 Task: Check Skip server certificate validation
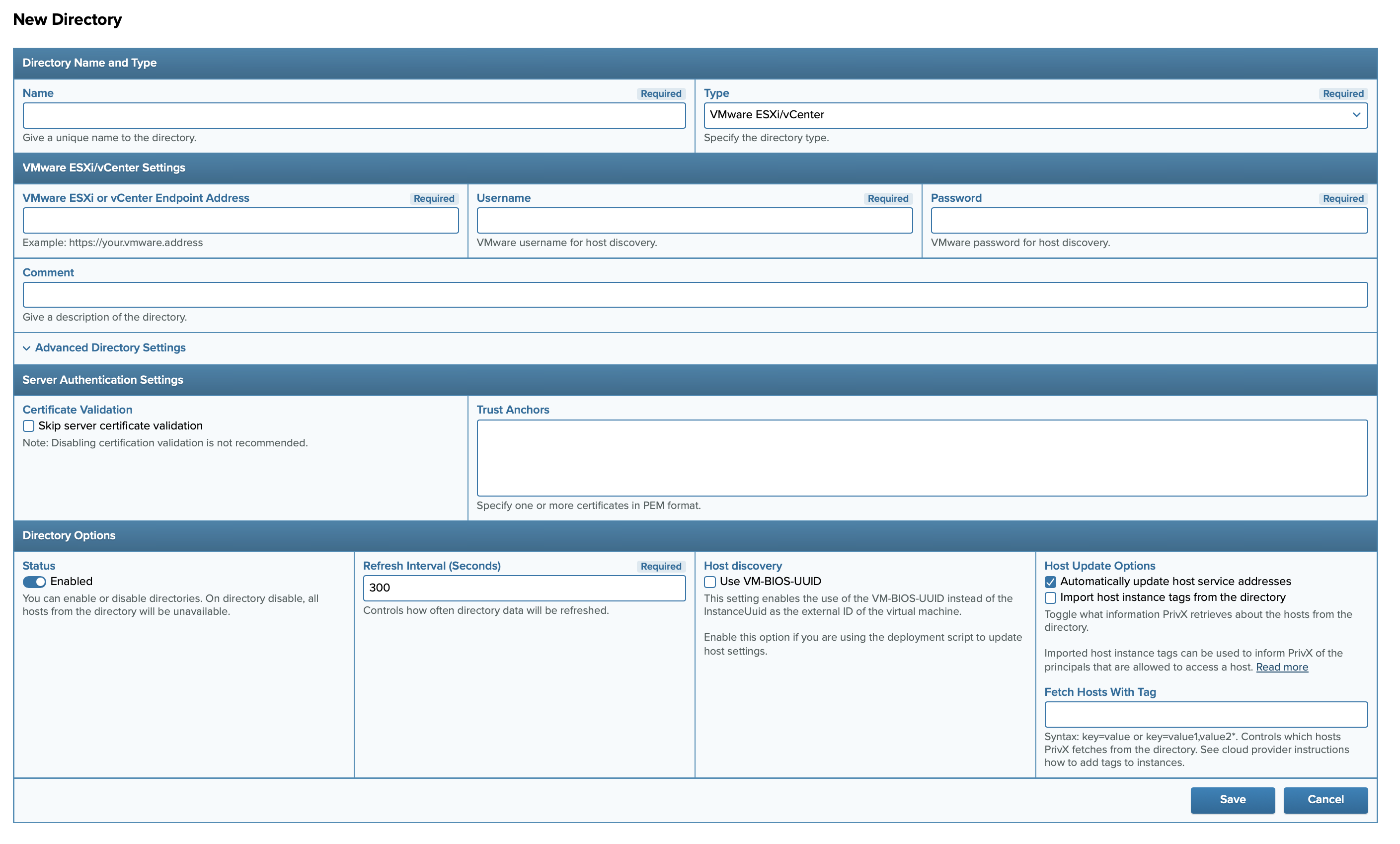pos(29,426)
